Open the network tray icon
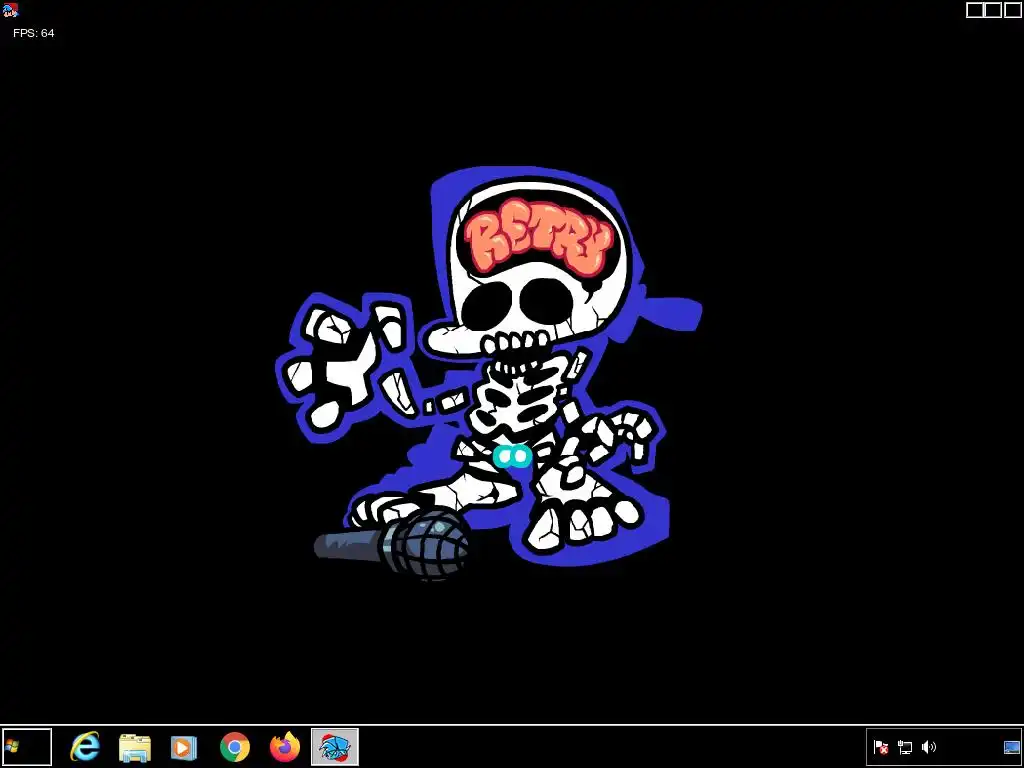This screenshot has width=1024, height=768. click(x=904, y=747)
